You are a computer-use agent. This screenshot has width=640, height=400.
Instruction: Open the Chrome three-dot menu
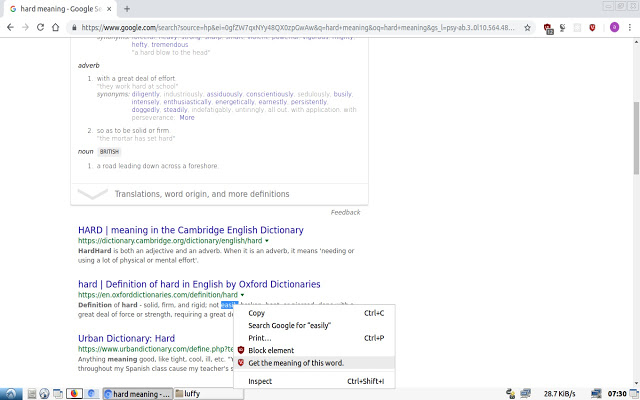pyautogui.click(x=630, y=28)
